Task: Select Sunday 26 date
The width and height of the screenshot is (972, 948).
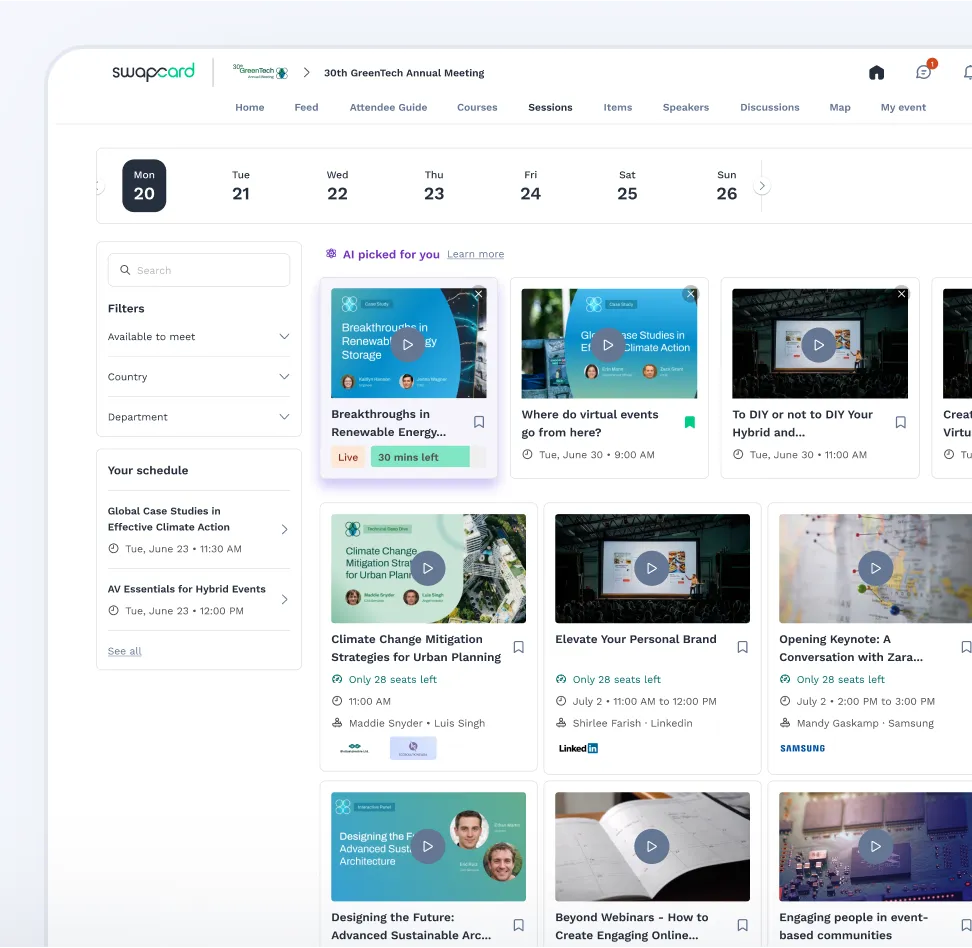Action: pyautogui.click(x=727, y=185)
